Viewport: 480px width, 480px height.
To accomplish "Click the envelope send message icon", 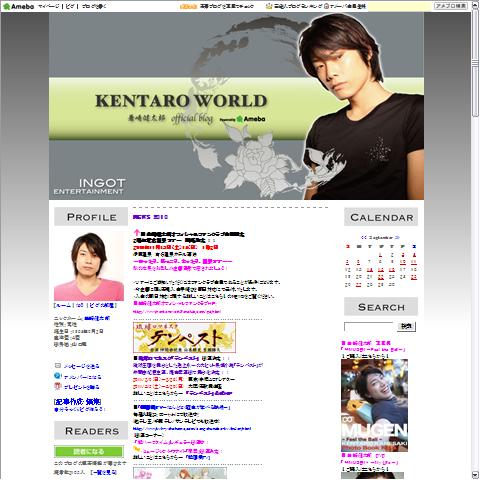I will pos(58,366).
